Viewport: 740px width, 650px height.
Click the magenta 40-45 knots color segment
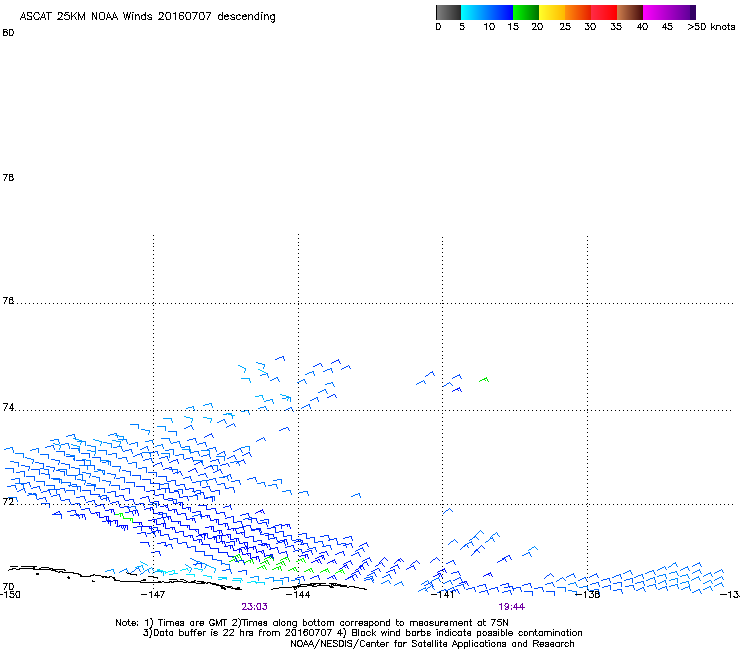[x=656, y=12]
